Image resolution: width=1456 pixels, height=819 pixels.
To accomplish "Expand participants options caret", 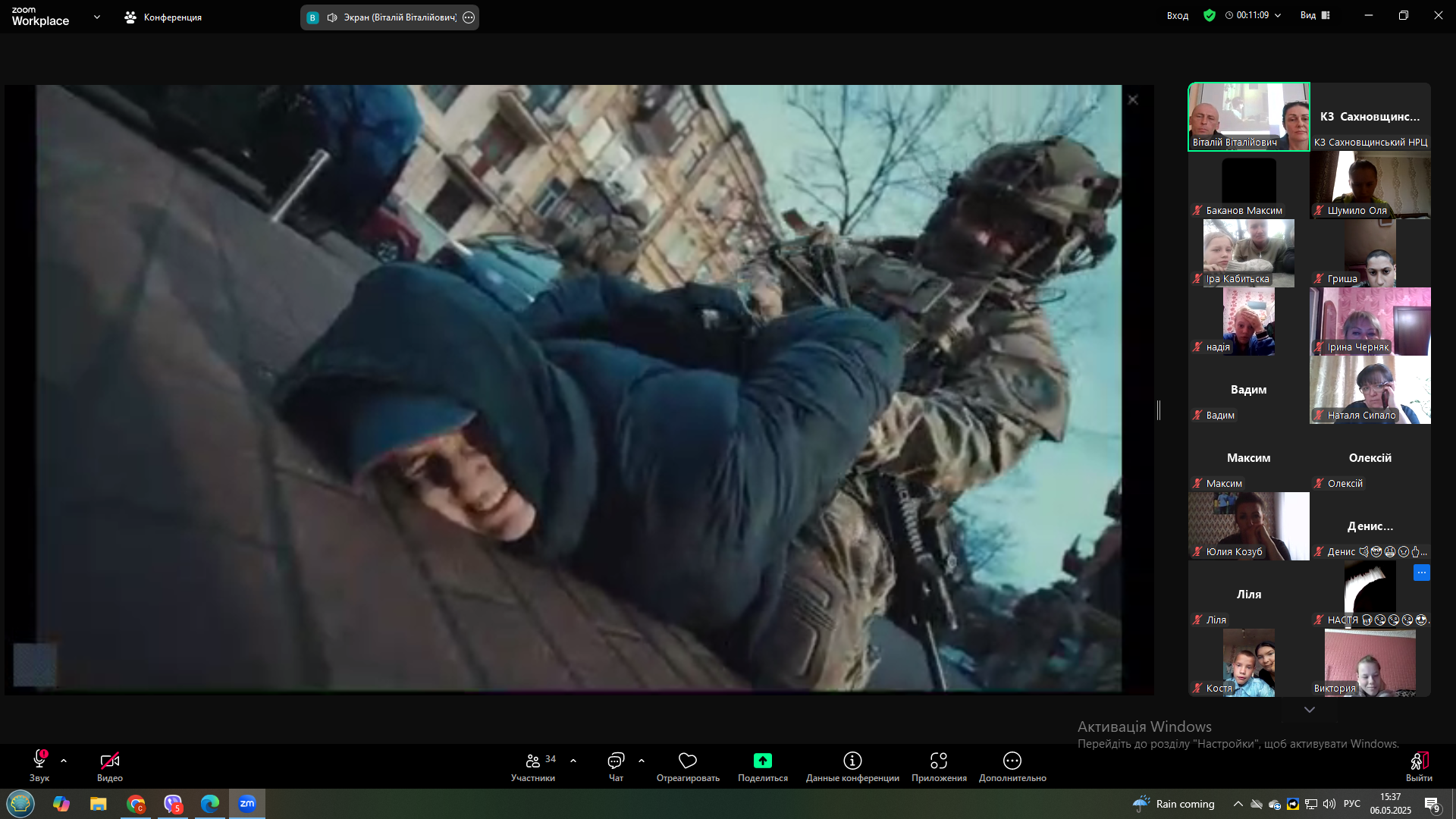I will [x=573, y=761].
